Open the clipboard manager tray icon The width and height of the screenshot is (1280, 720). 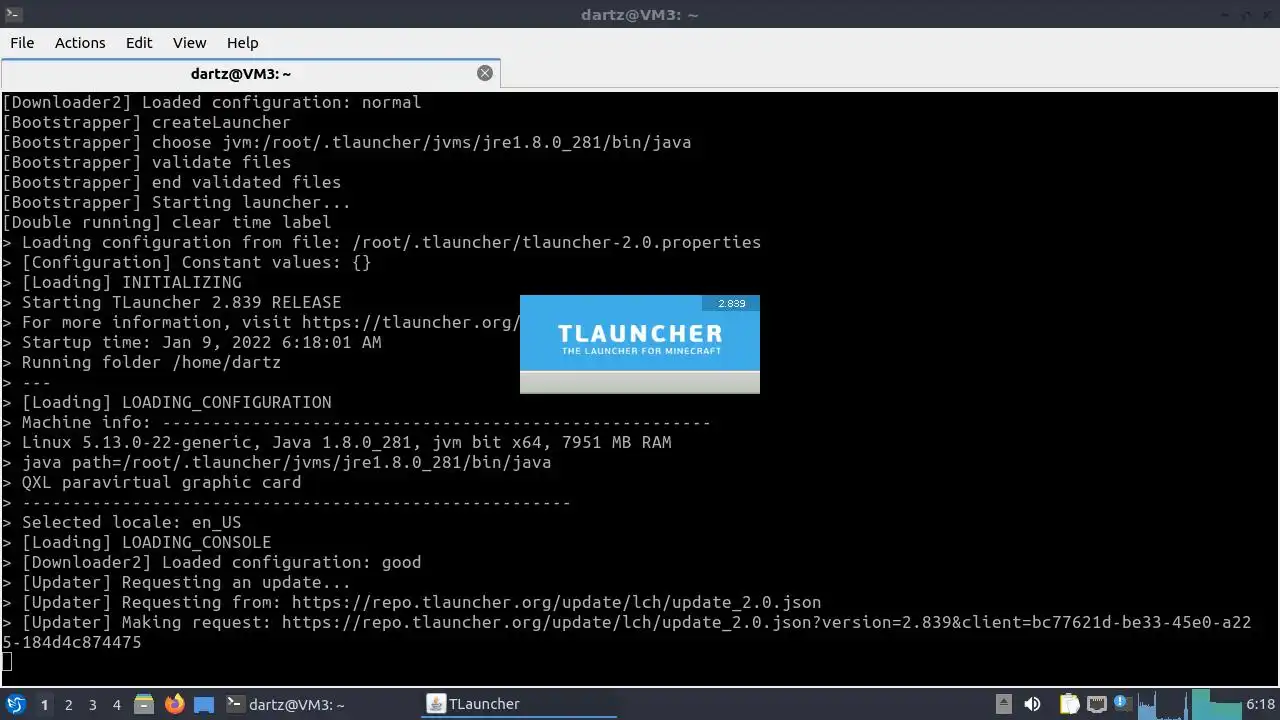[x=1069, y=704]
